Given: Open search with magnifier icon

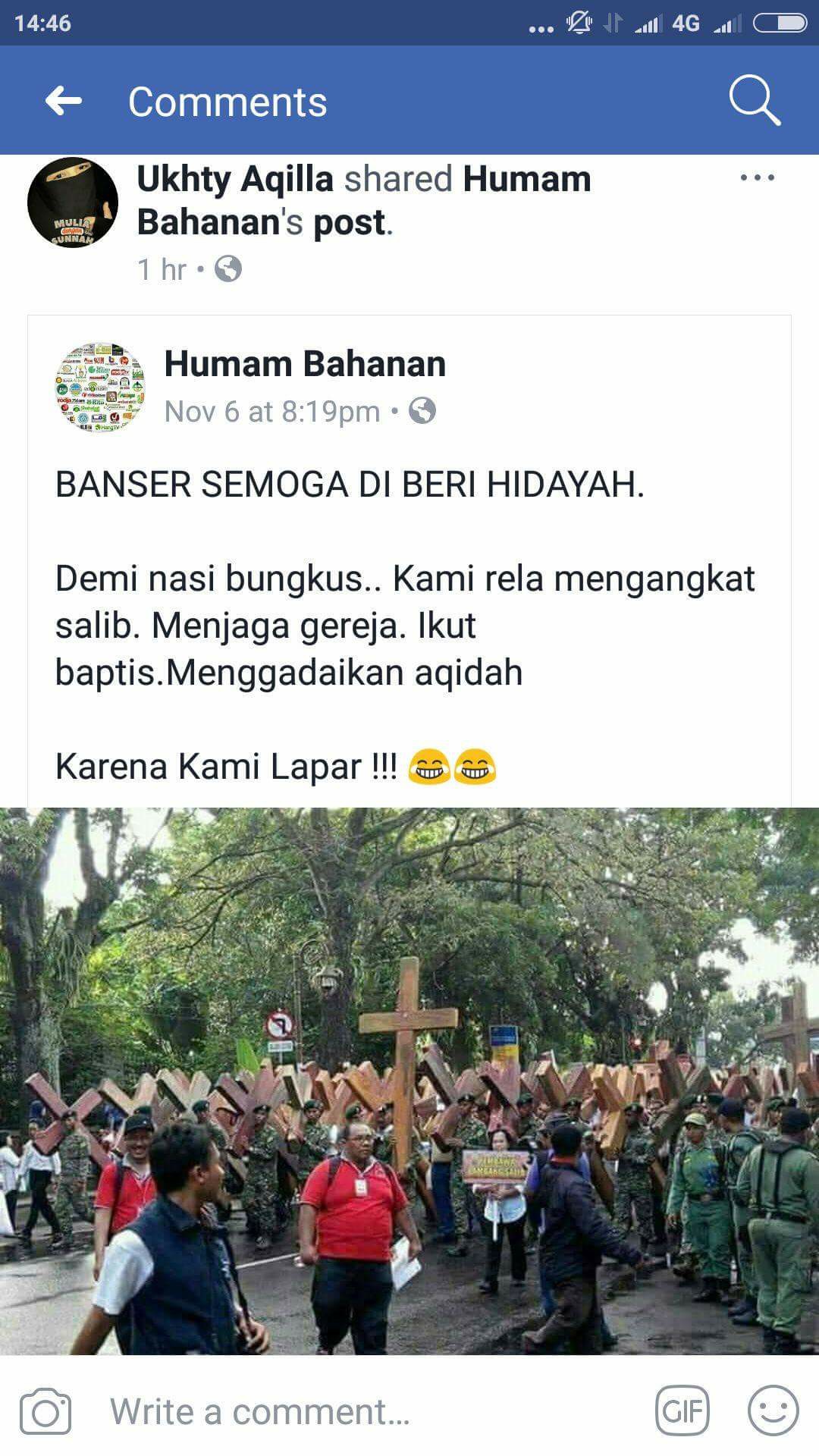Looking at the screenshot, I should click(755, 101).
